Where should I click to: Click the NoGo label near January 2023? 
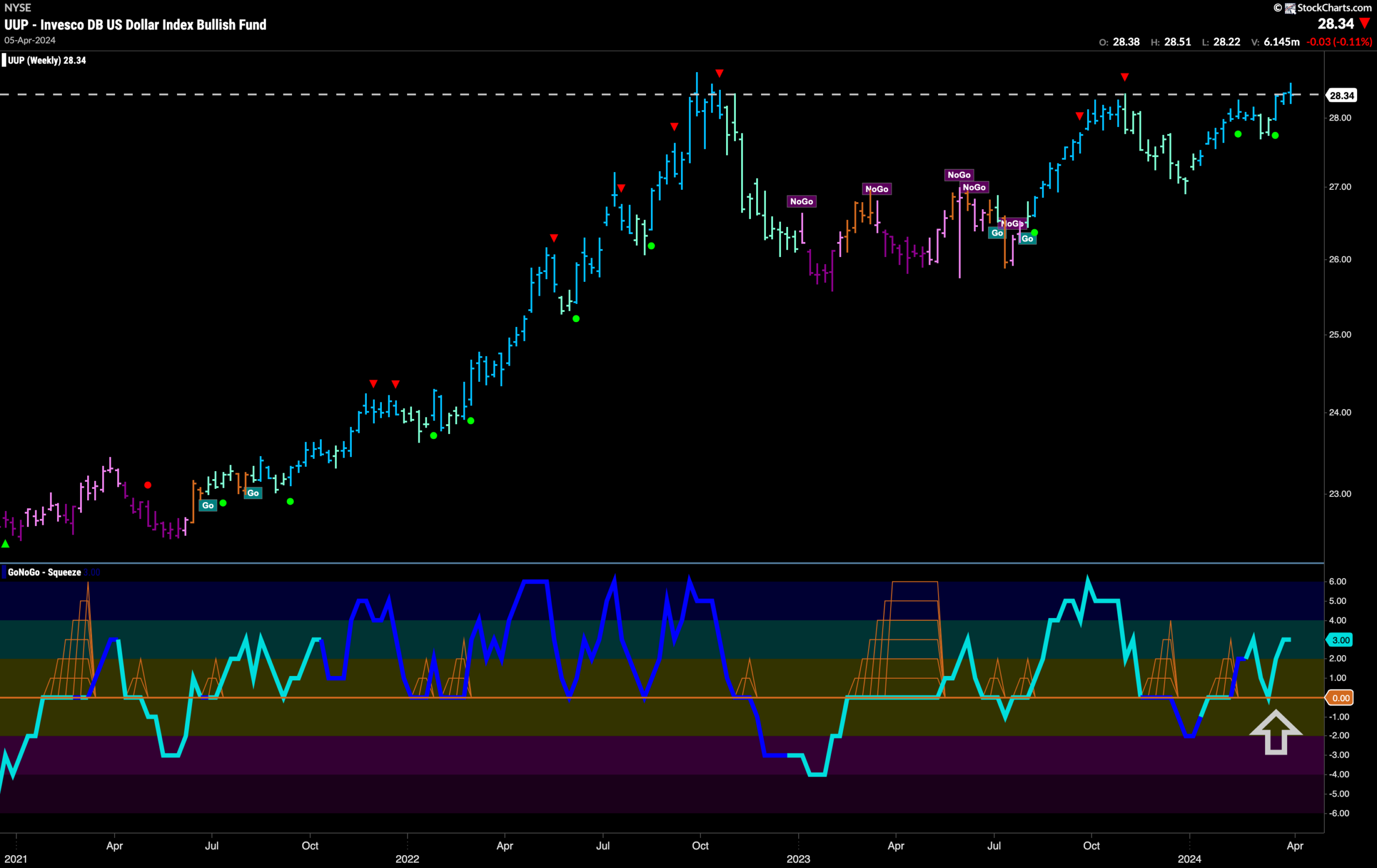click(x=801, y=201)
